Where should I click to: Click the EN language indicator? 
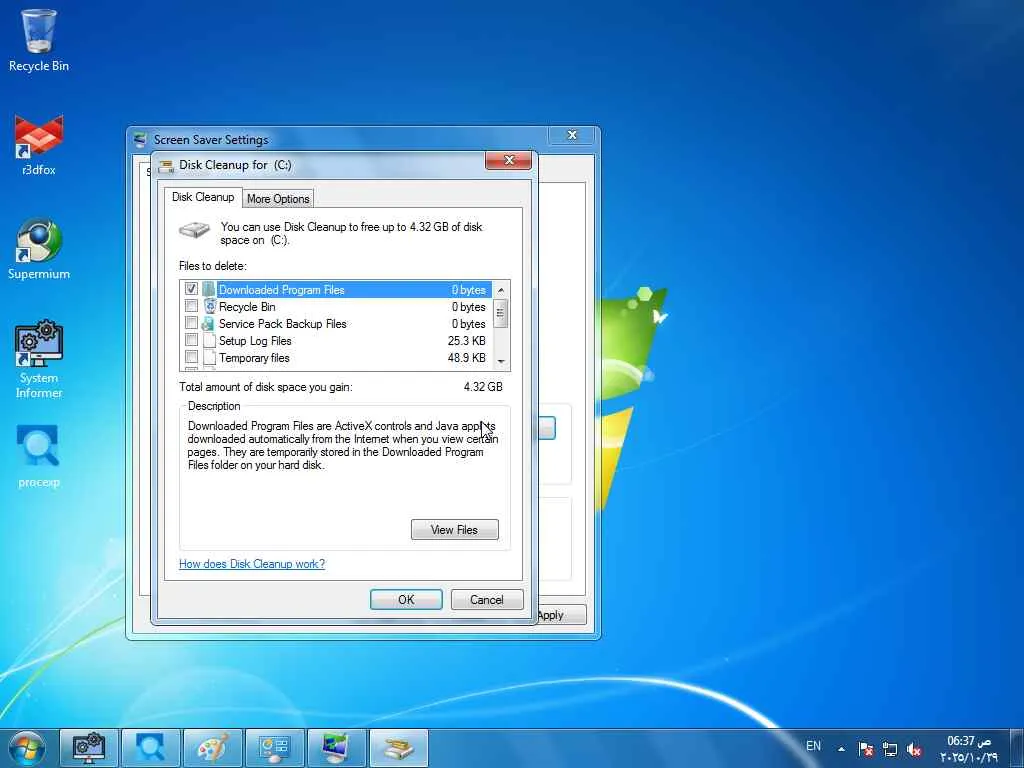click(813, 746)
